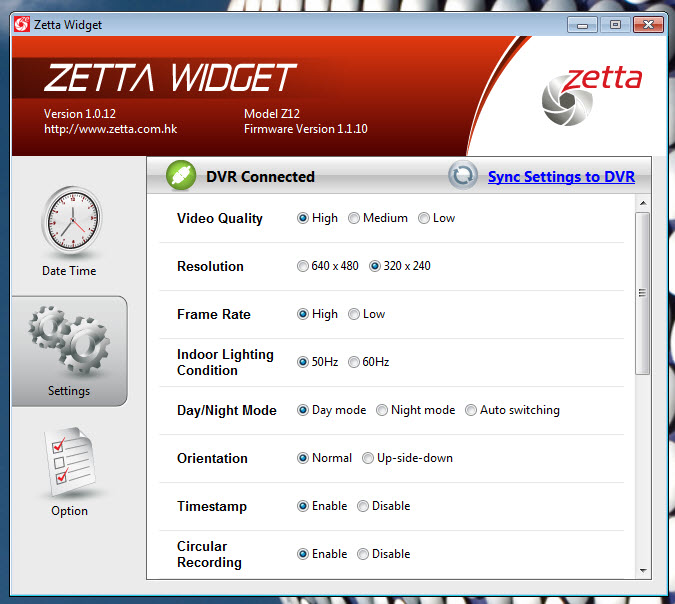Click the Model Z12 text
The image size is (675, 604).
(x=272, y=114)
